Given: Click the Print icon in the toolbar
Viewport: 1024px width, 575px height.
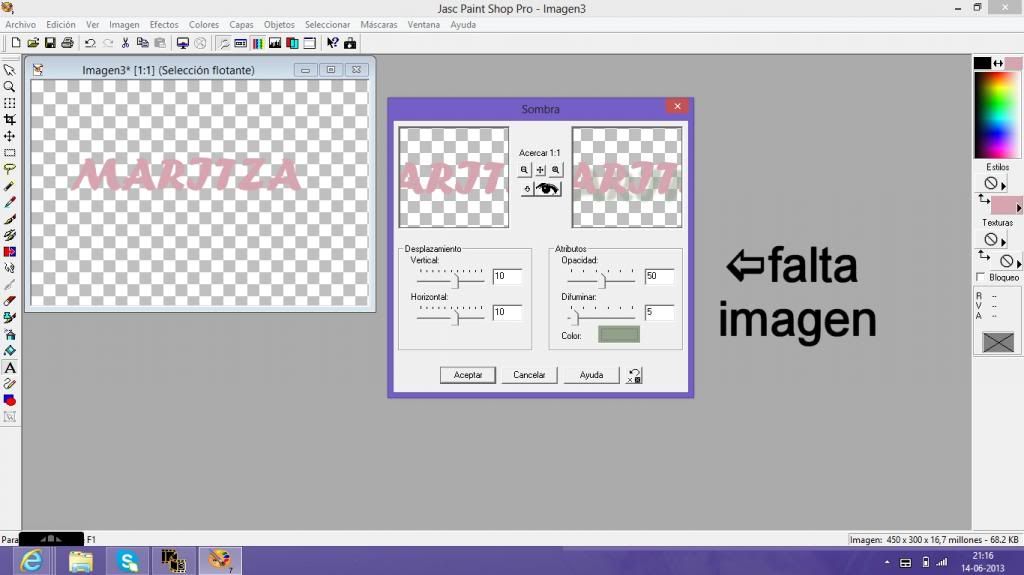Looking at the screenshot, I should click(x=67, y=43).
